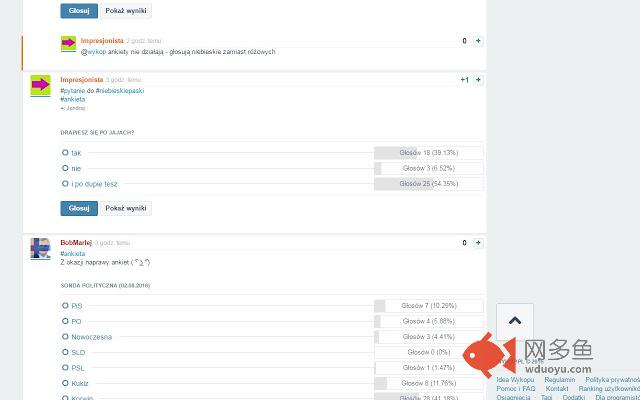Click the @wykop mention link
The height and width of the screenshot is (400, 640).
coord(93,52)
